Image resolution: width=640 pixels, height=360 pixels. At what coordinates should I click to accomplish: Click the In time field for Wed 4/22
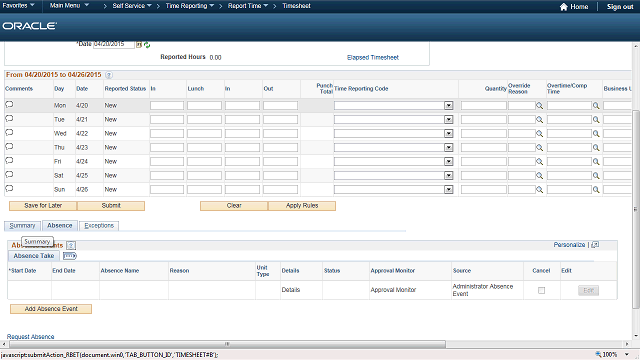(x=167, y=133)
